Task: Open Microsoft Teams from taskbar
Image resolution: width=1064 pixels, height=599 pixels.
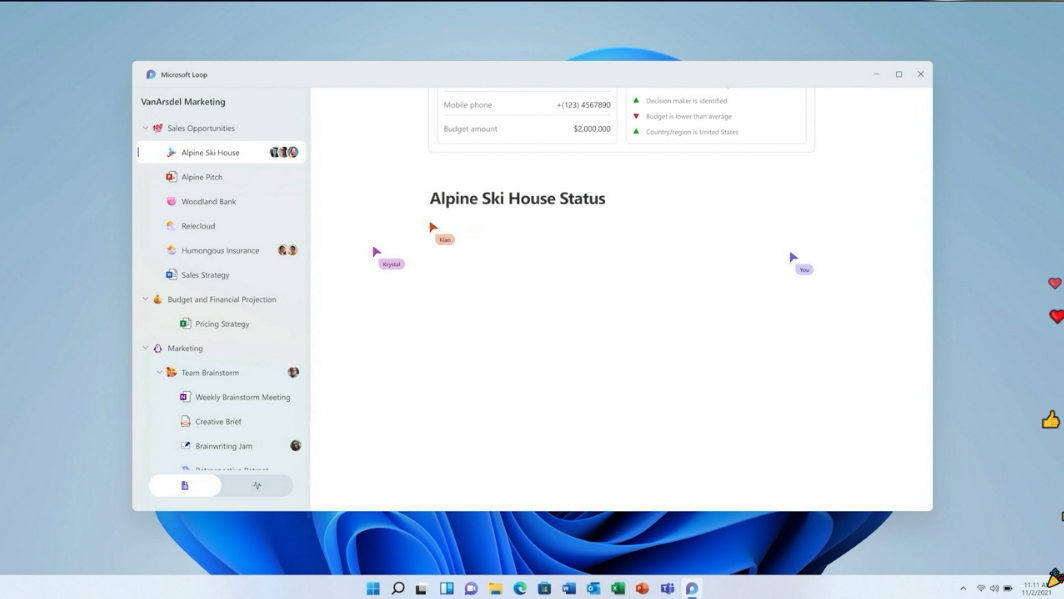Action: (668, 588)
